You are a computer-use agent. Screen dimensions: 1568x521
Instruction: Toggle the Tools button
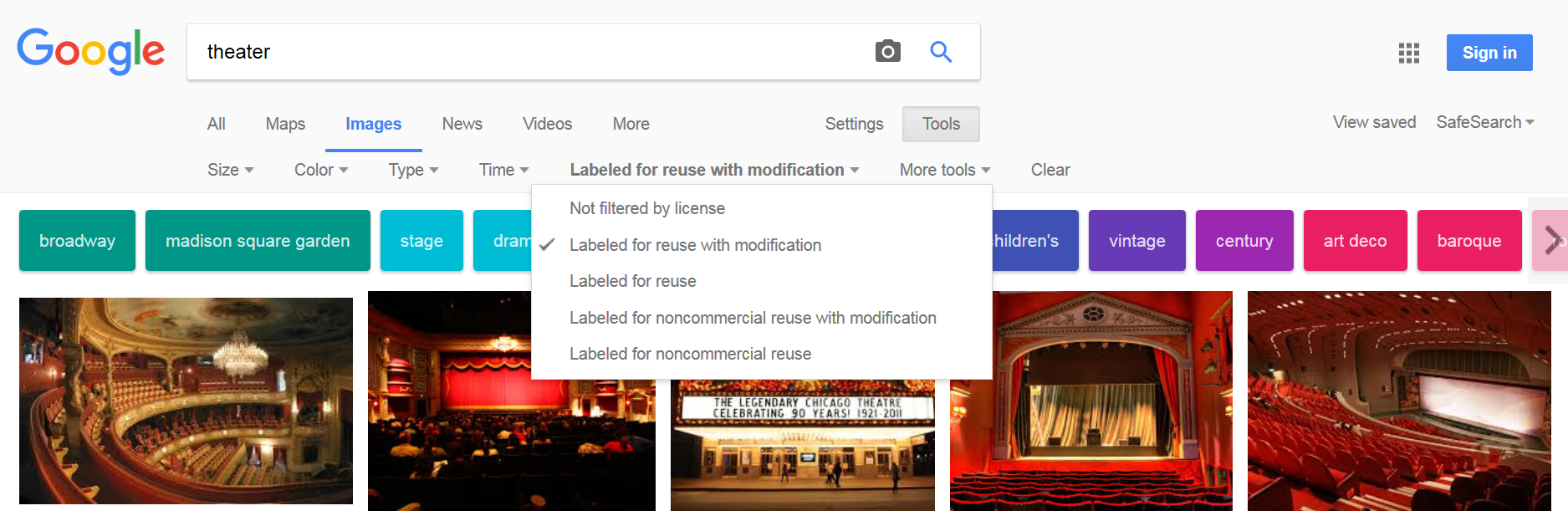(x=941, y=124)
